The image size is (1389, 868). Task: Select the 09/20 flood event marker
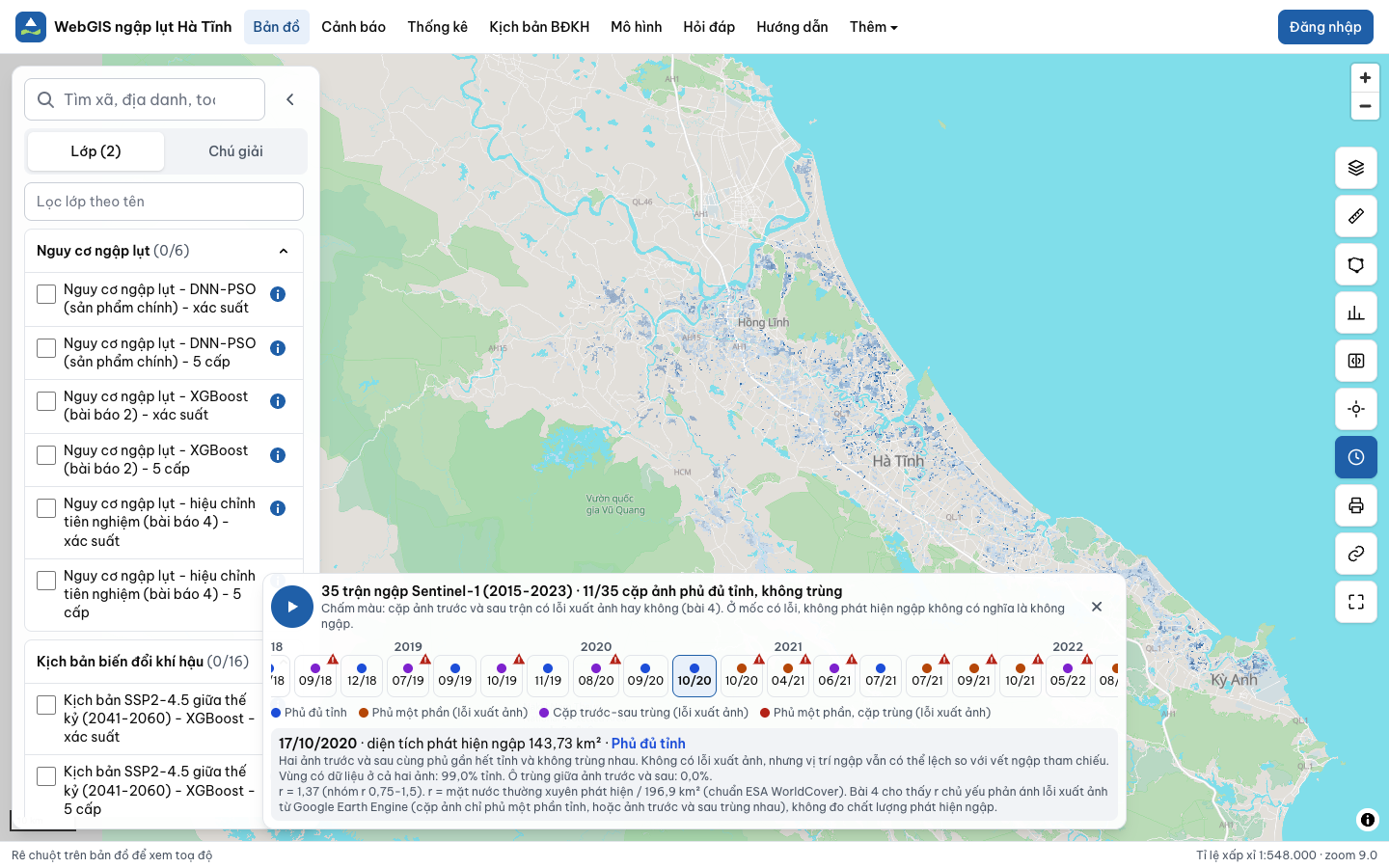[645, 675]
